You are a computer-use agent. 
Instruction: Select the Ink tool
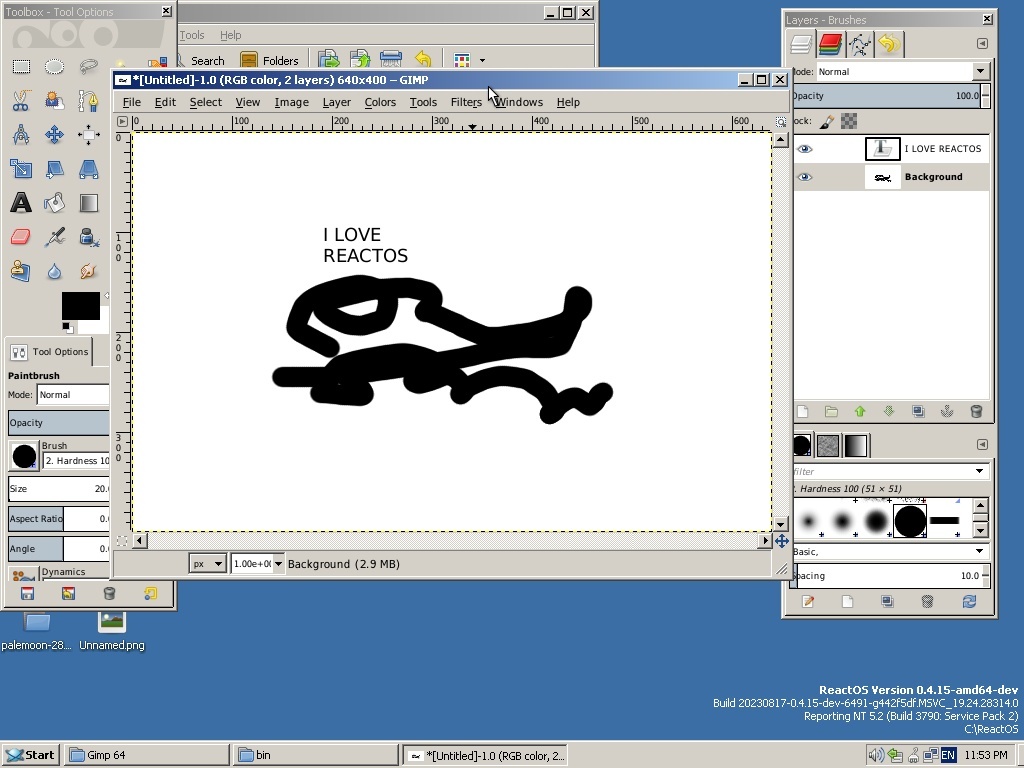[88, 237]
